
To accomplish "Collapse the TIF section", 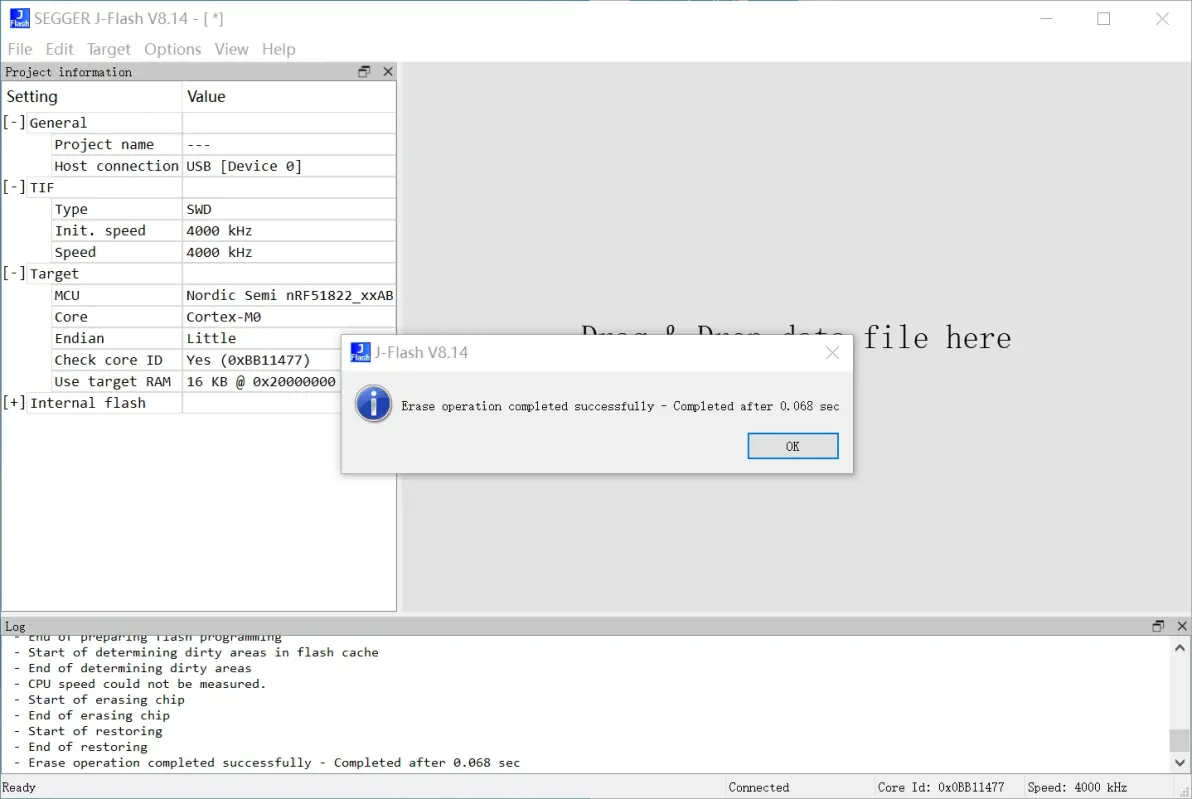I will (x=14, y=187).
